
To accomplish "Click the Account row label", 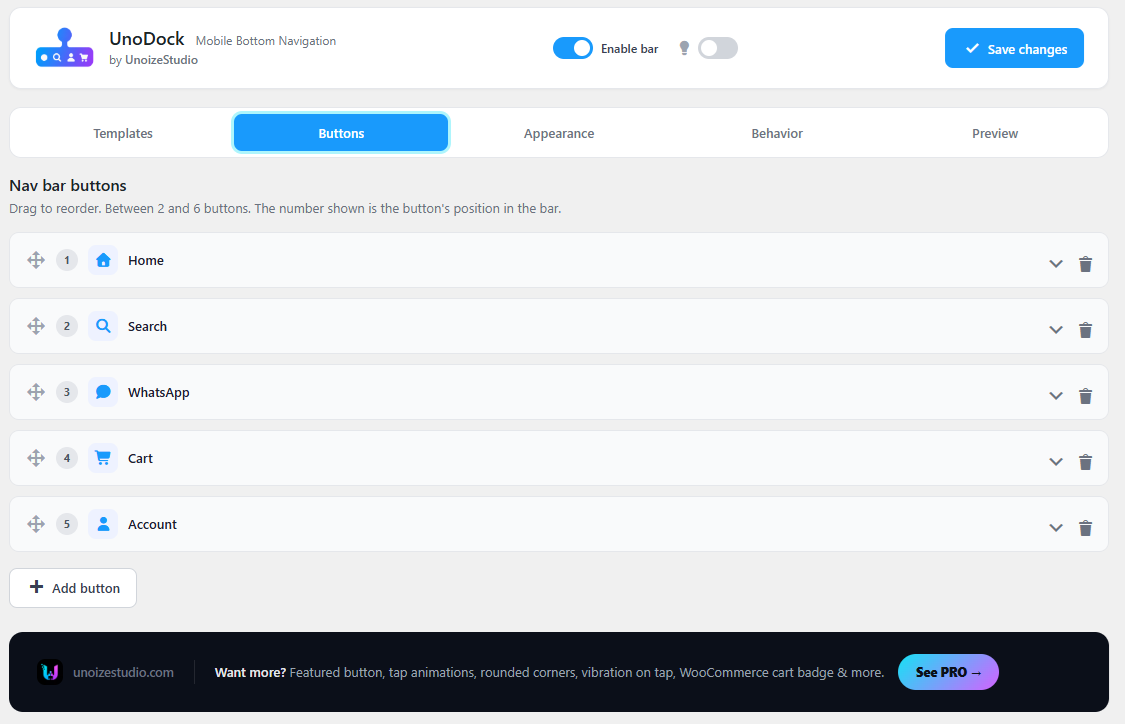I will (152, 524).
